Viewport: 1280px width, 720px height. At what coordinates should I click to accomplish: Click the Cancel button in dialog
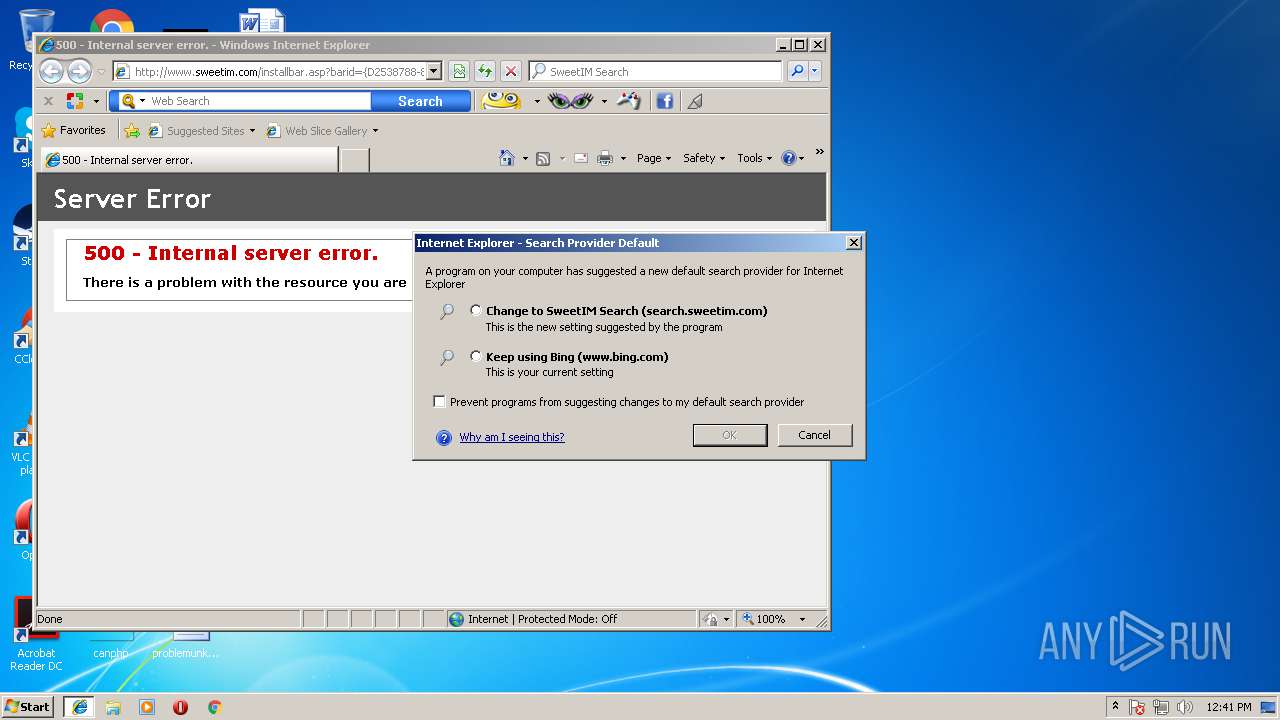814,435
